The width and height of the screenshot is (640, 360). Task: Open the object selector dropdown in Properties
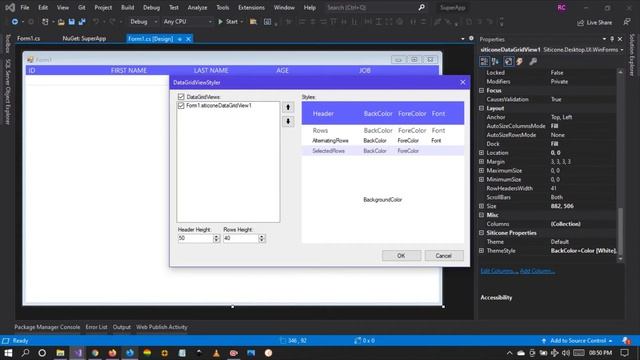pos(622,50)
